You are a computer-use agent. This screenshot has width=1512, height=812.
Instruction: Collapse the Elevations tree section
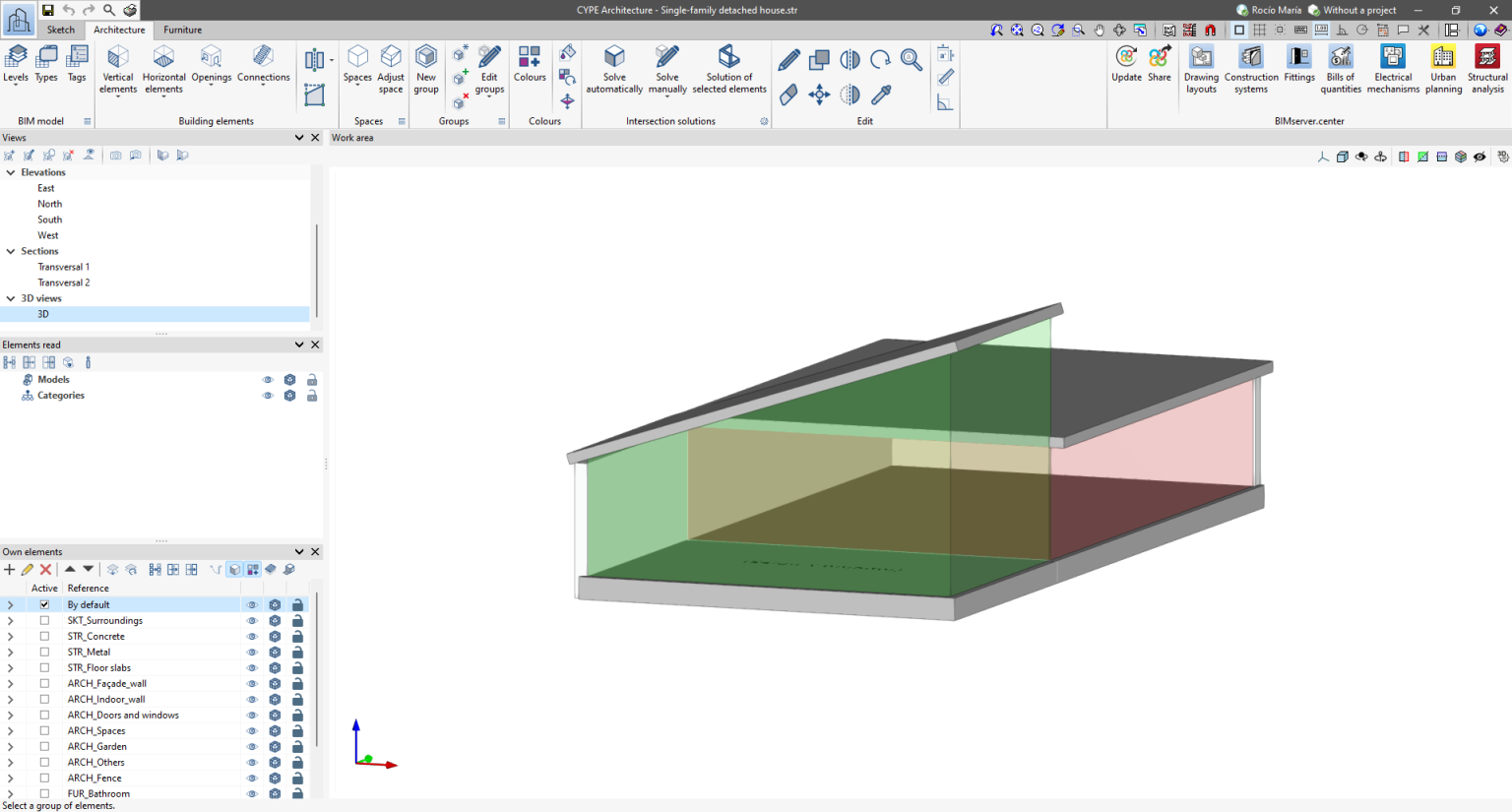(10, 171)
